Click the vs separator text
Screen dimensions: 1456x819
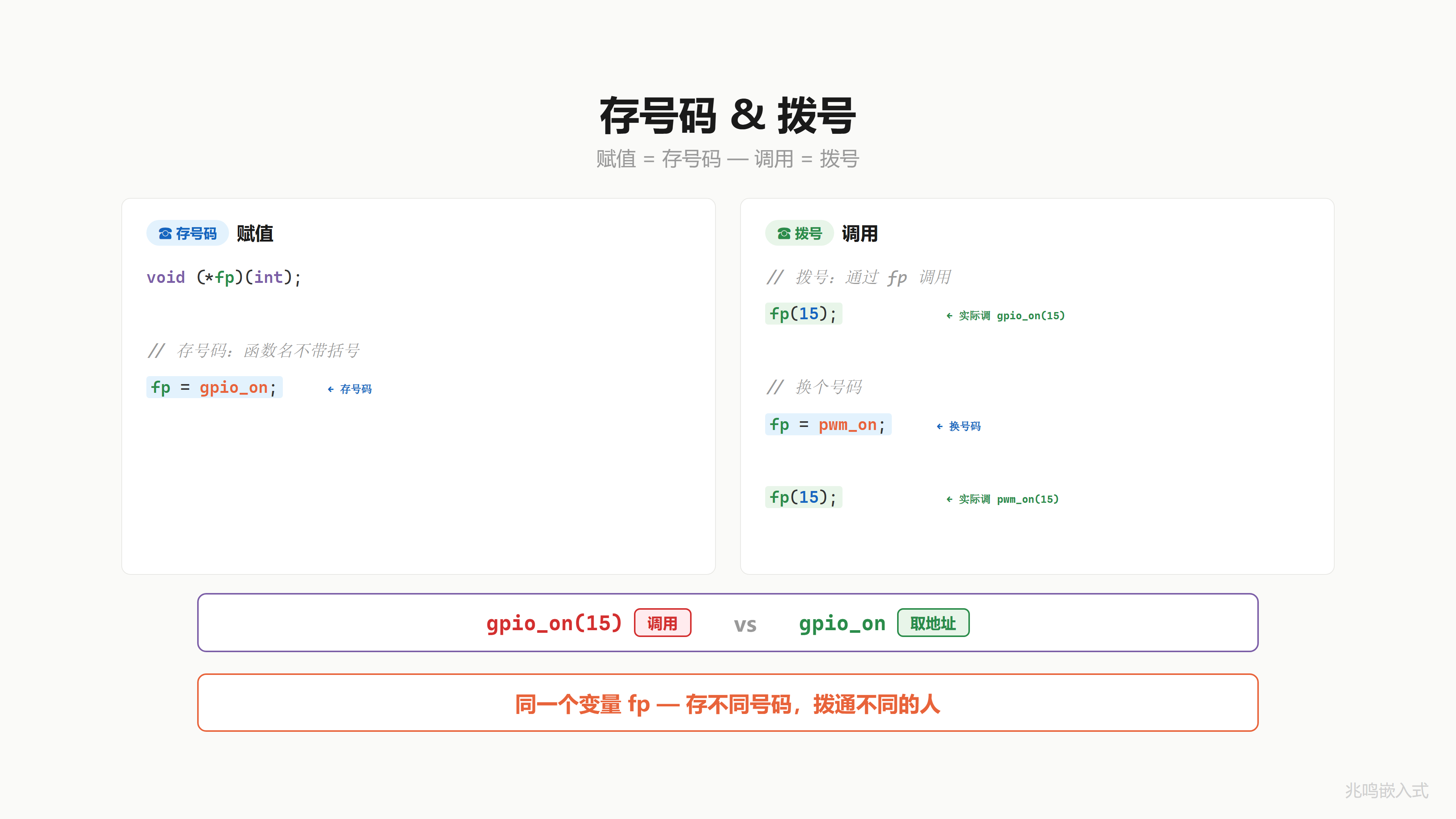pos(745,625)
